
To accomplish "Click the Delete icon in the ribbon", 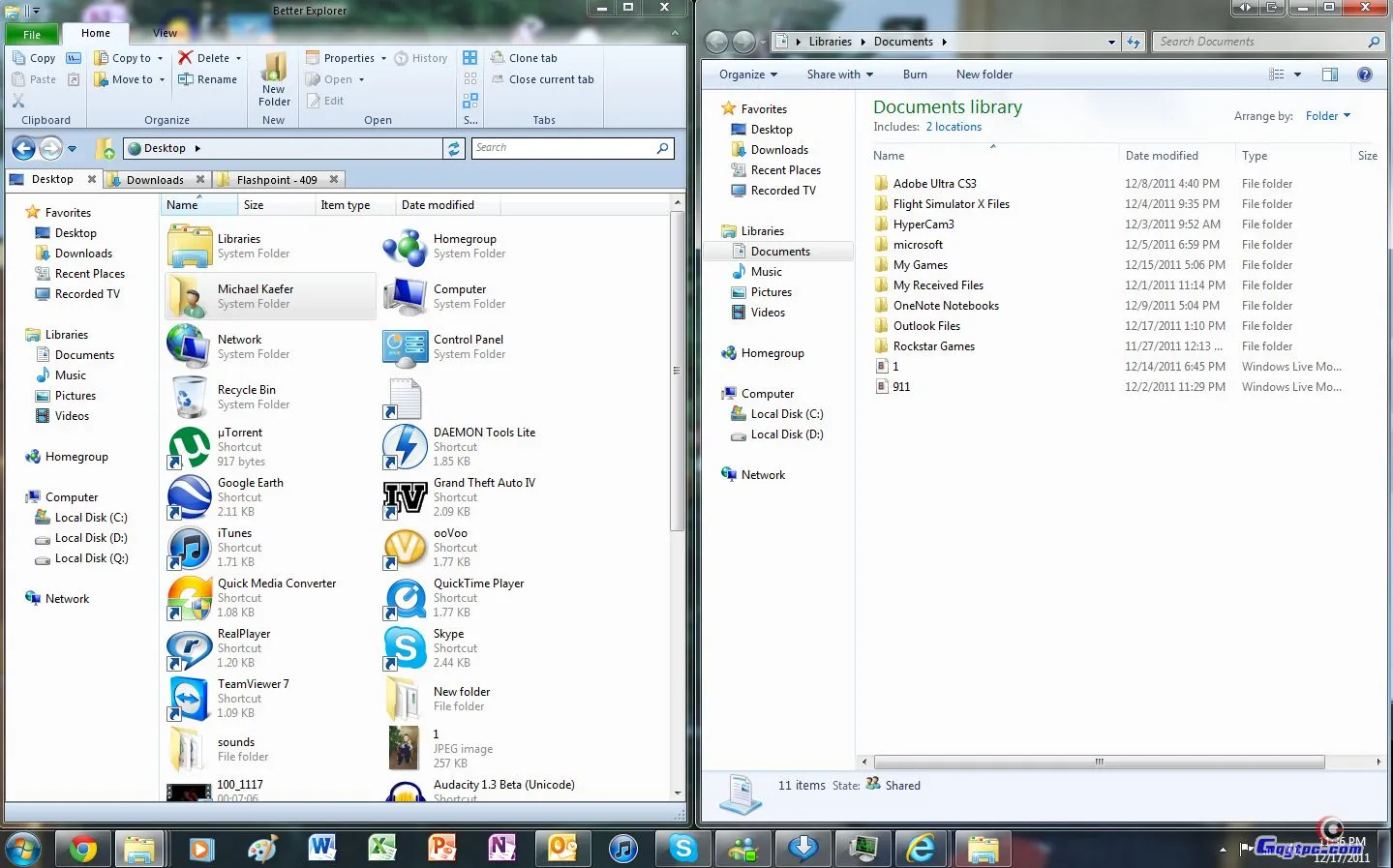I will click(186, 58).
